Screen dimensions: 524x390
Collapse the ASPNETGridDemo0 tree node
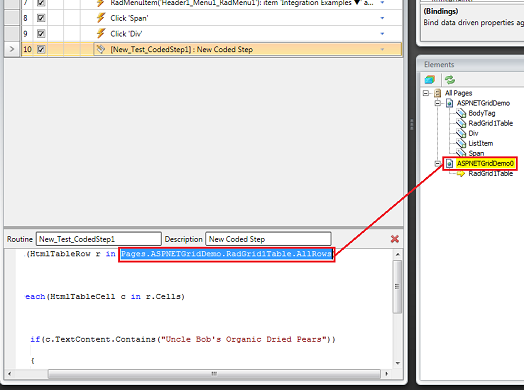click(x=437, y=163)
